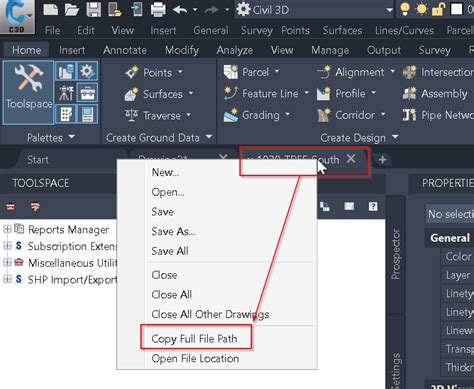Image resolution: width=474 pixels, height=389 pixels.
Task: Open the File menu
Action: coord(52,31)
